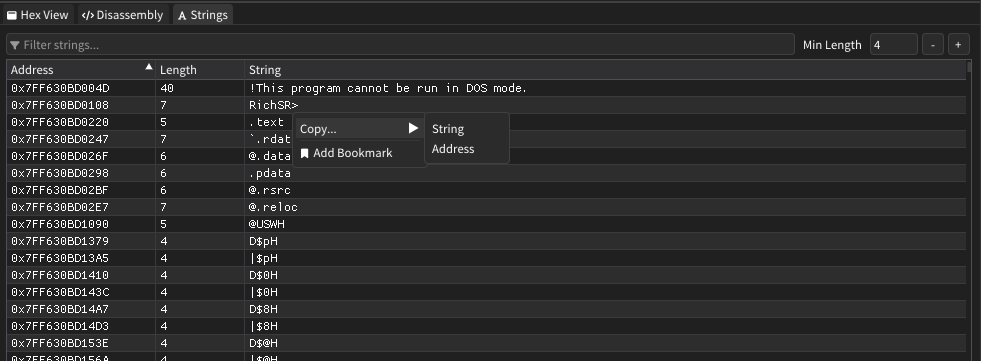
Task: Select address 0x7FF630BD02BF
Action: (60, 190)
